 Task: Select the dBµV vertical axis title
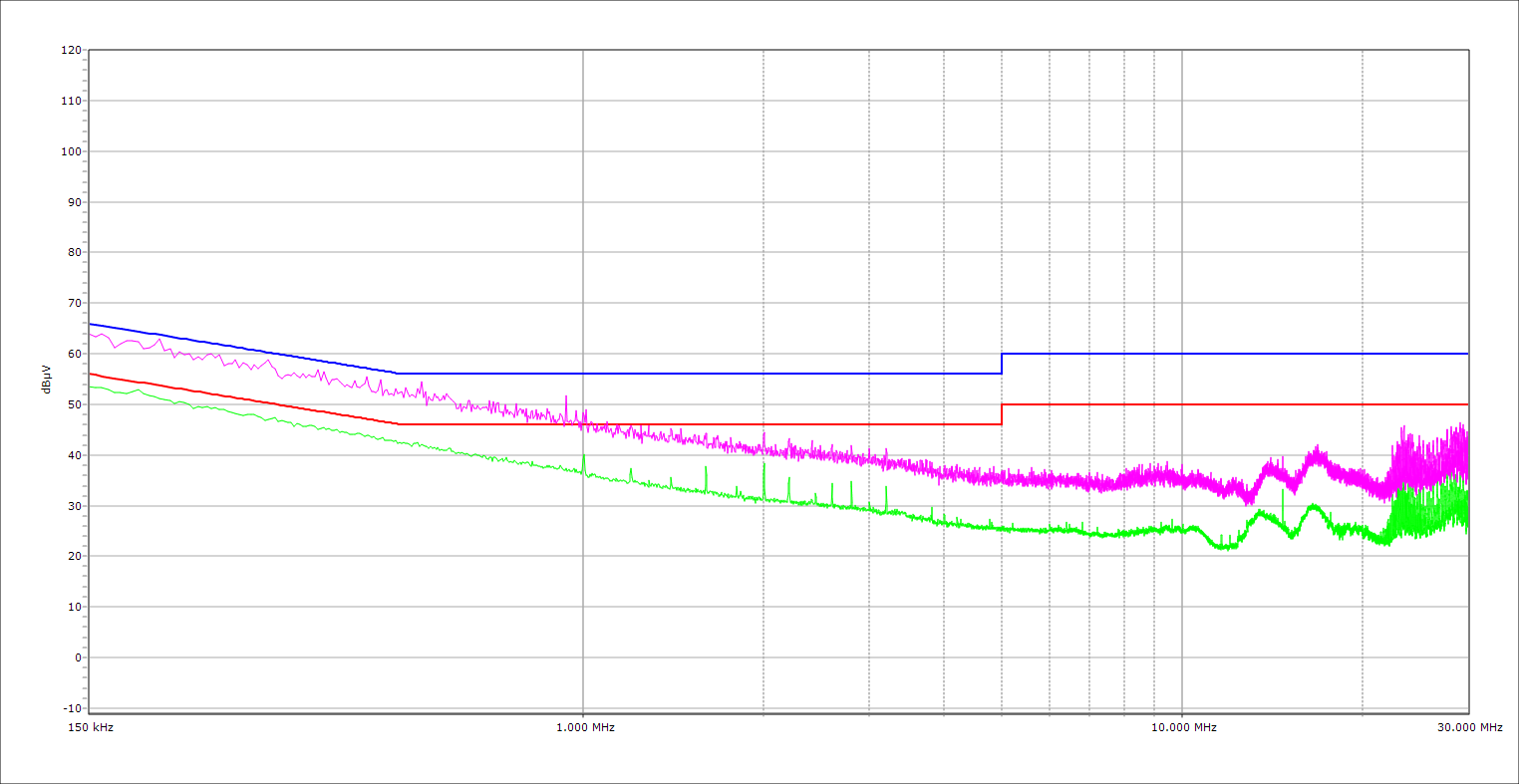pos(46,379)
